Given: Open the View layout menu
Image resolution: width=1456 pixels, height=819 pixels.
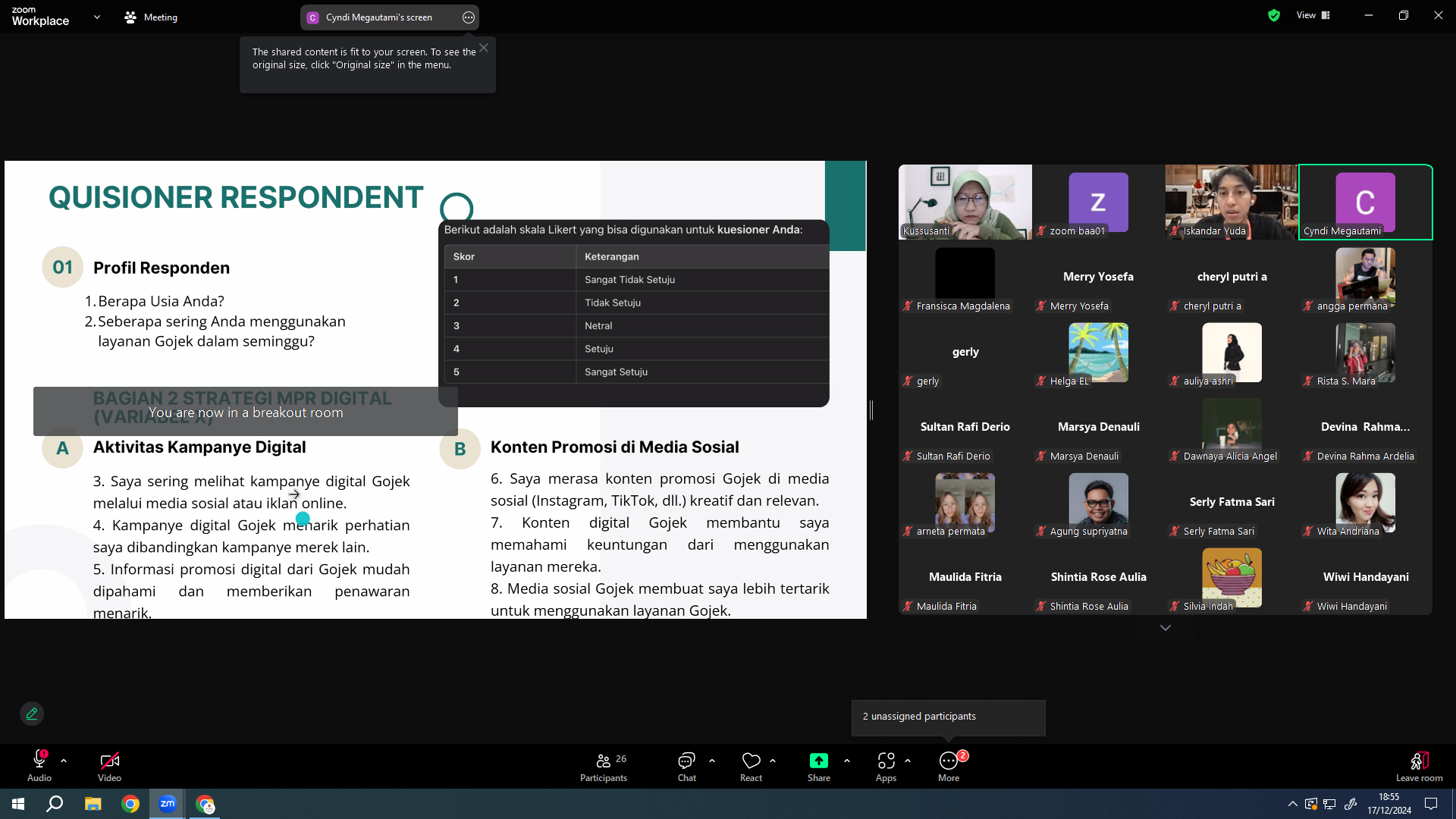Looking at the screenshot, I should click(x=1313, y=15).
